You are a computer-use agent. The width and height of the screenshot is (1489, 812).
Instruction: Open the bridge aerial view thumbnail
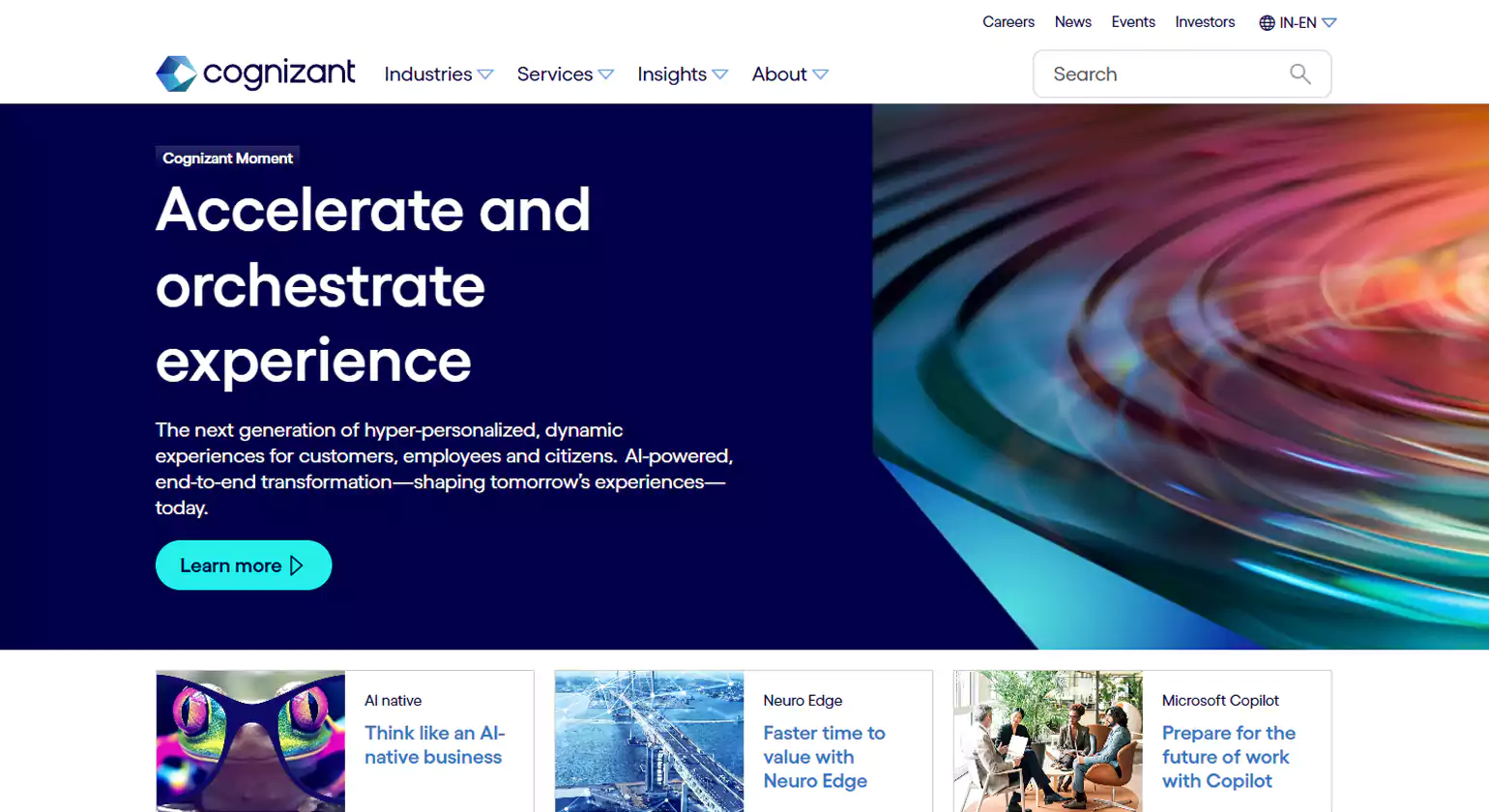(649, 740)
